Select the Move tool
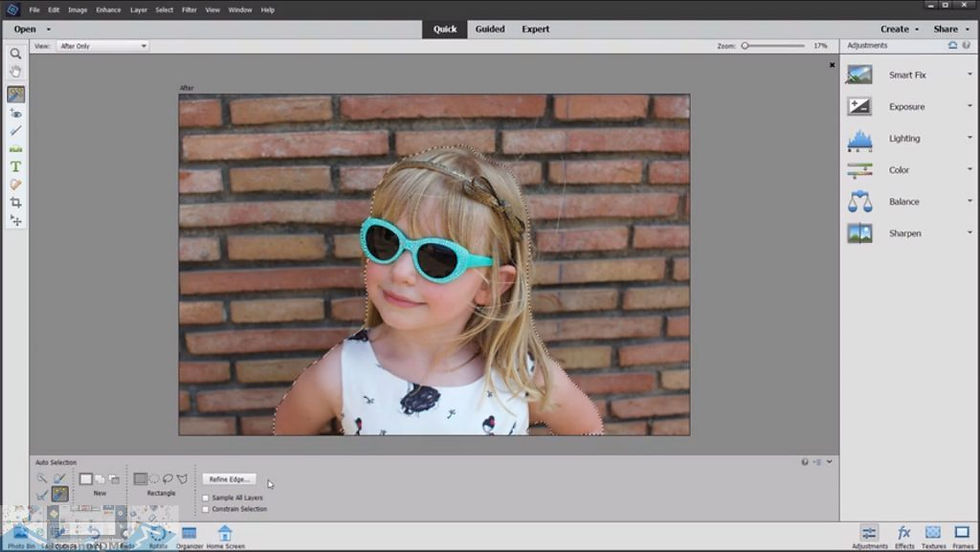 pos(16,220)
